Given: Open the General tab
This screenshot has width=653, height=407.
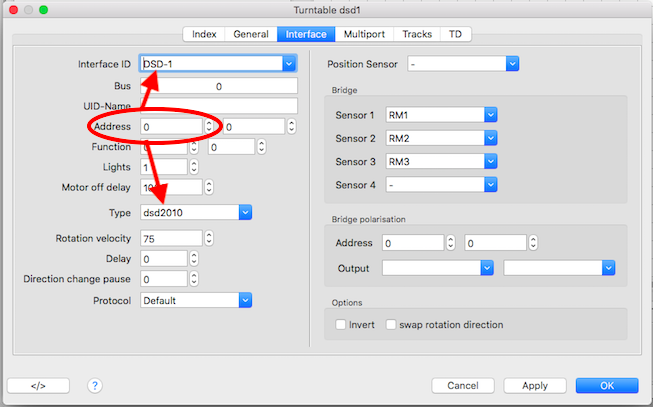Looking at the screenshot, I should [251, 34].
